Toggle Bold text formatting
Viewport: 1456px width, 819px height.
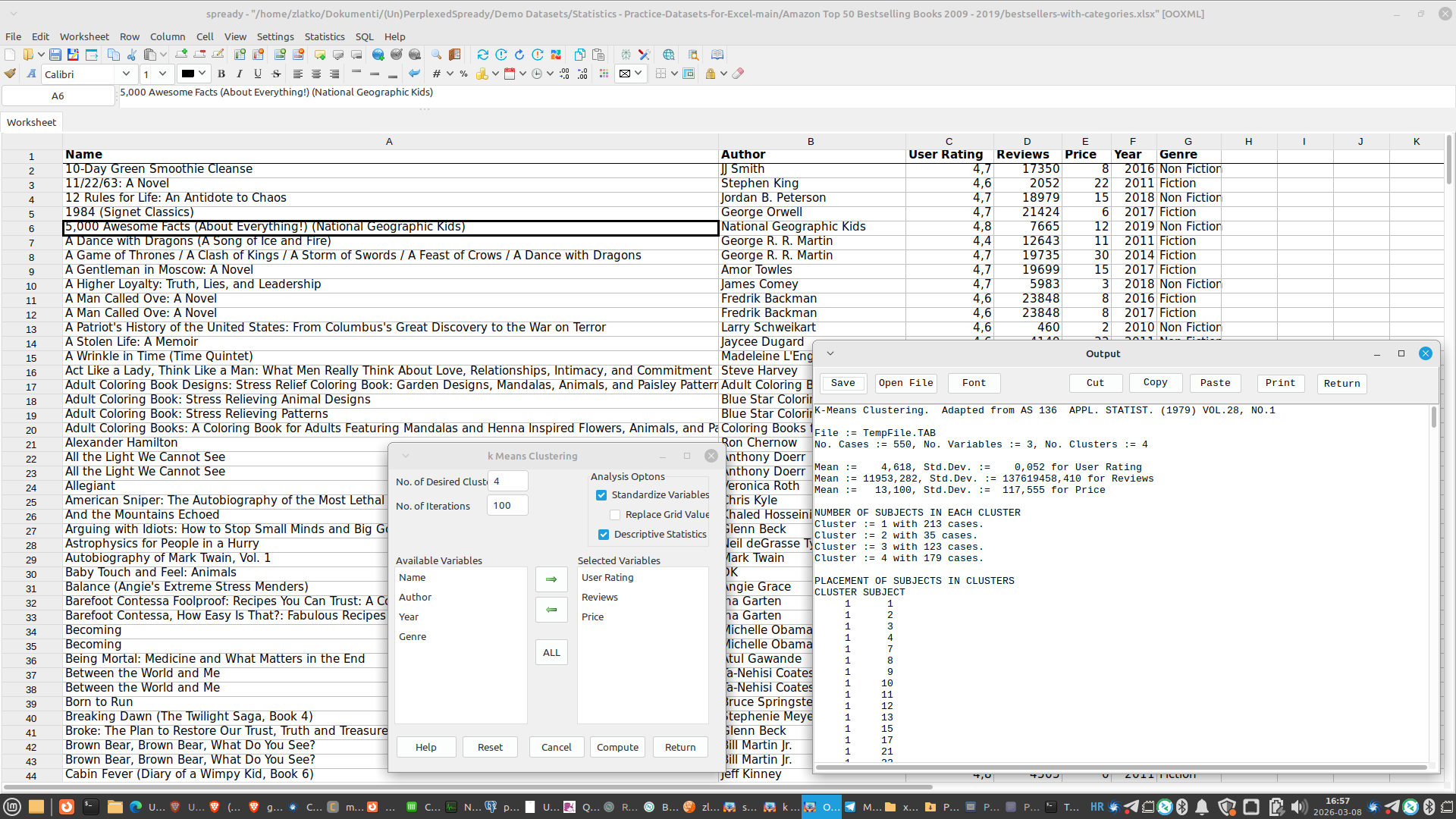(221, 74)
